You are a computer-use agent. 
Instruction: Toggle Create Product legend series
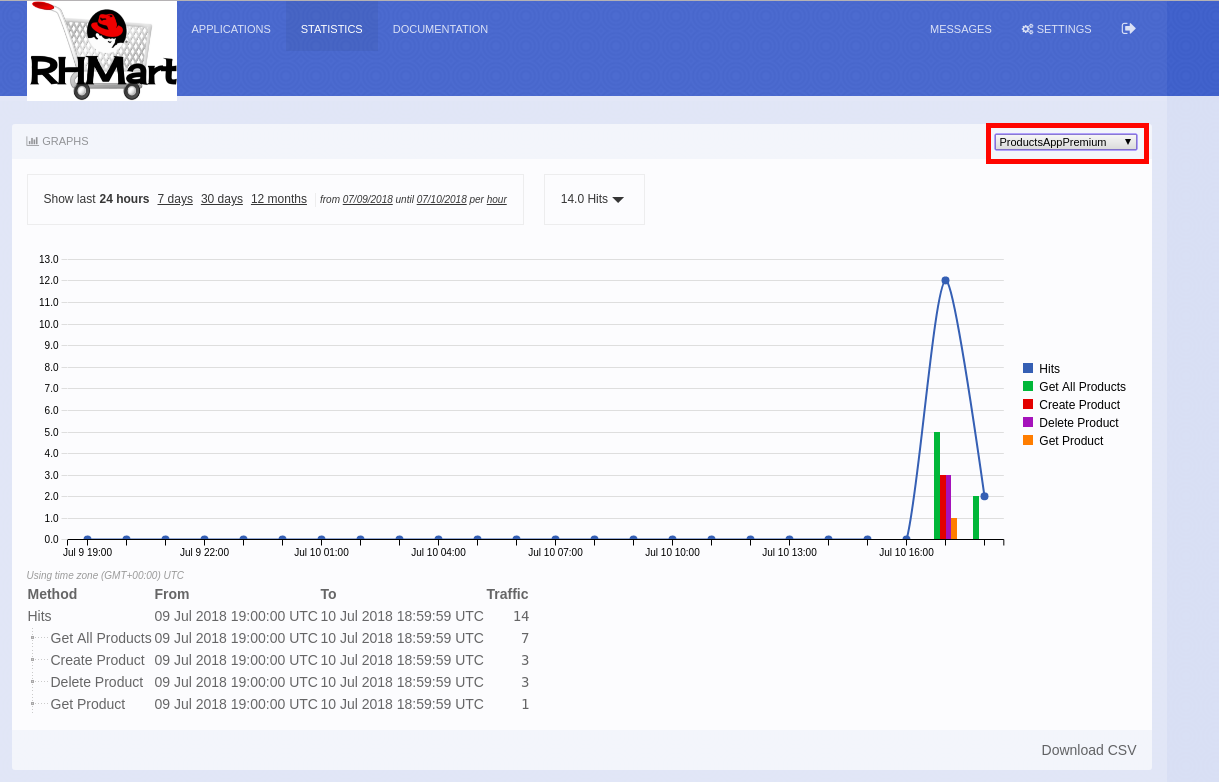(x=1079, y=405)
